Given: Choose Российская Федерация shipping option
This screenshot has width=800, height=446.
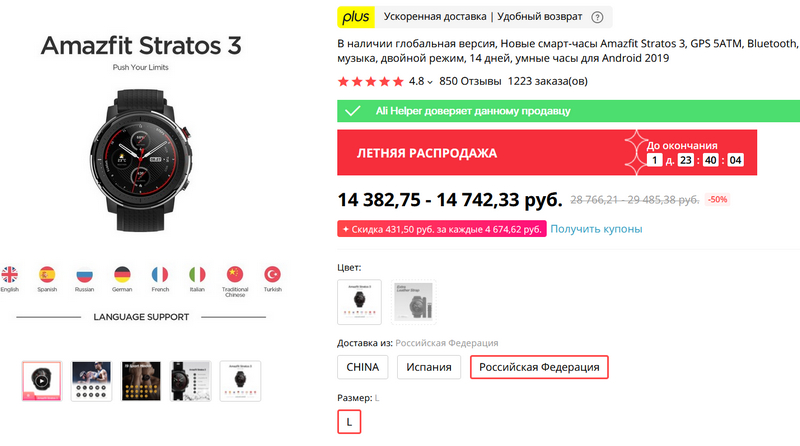Looking at the screenshot, I should [x=539, y=367].
